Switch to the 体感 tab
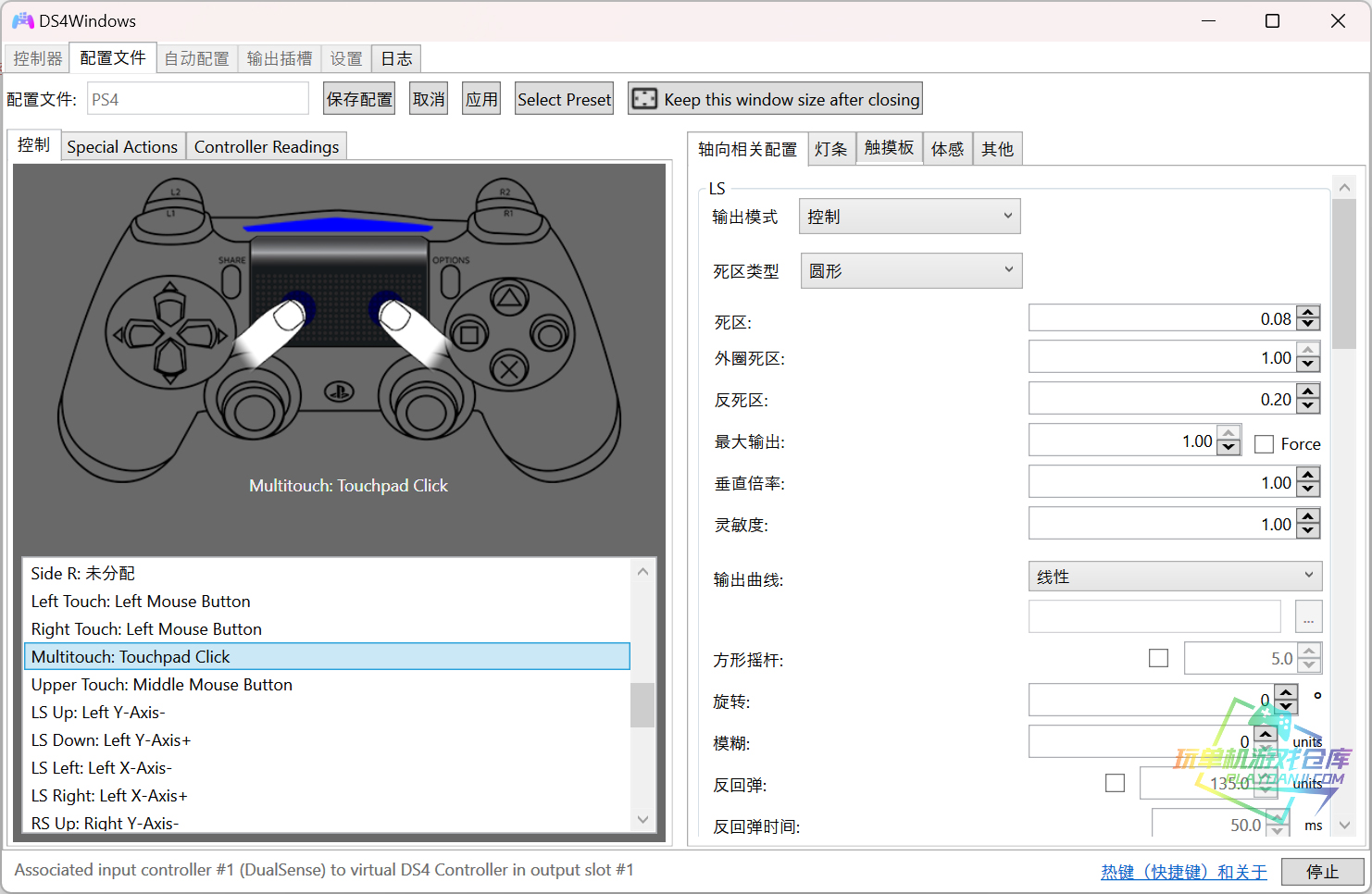Image resolution: width=1372 pixels, height=894 pixels. coord(947,149)
